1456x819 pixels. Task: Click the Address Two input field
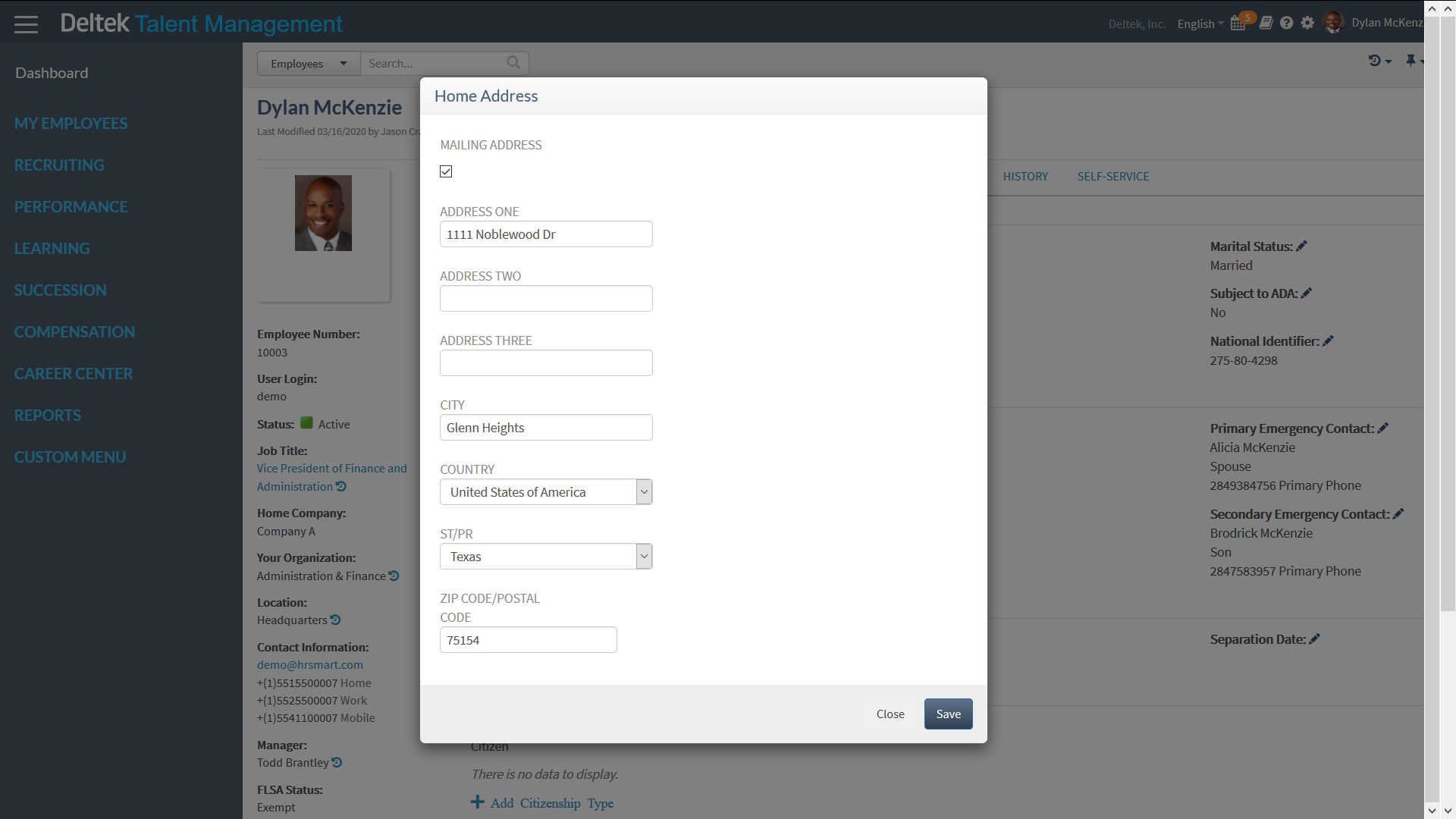pyautogui.click(x=546, y=299)
